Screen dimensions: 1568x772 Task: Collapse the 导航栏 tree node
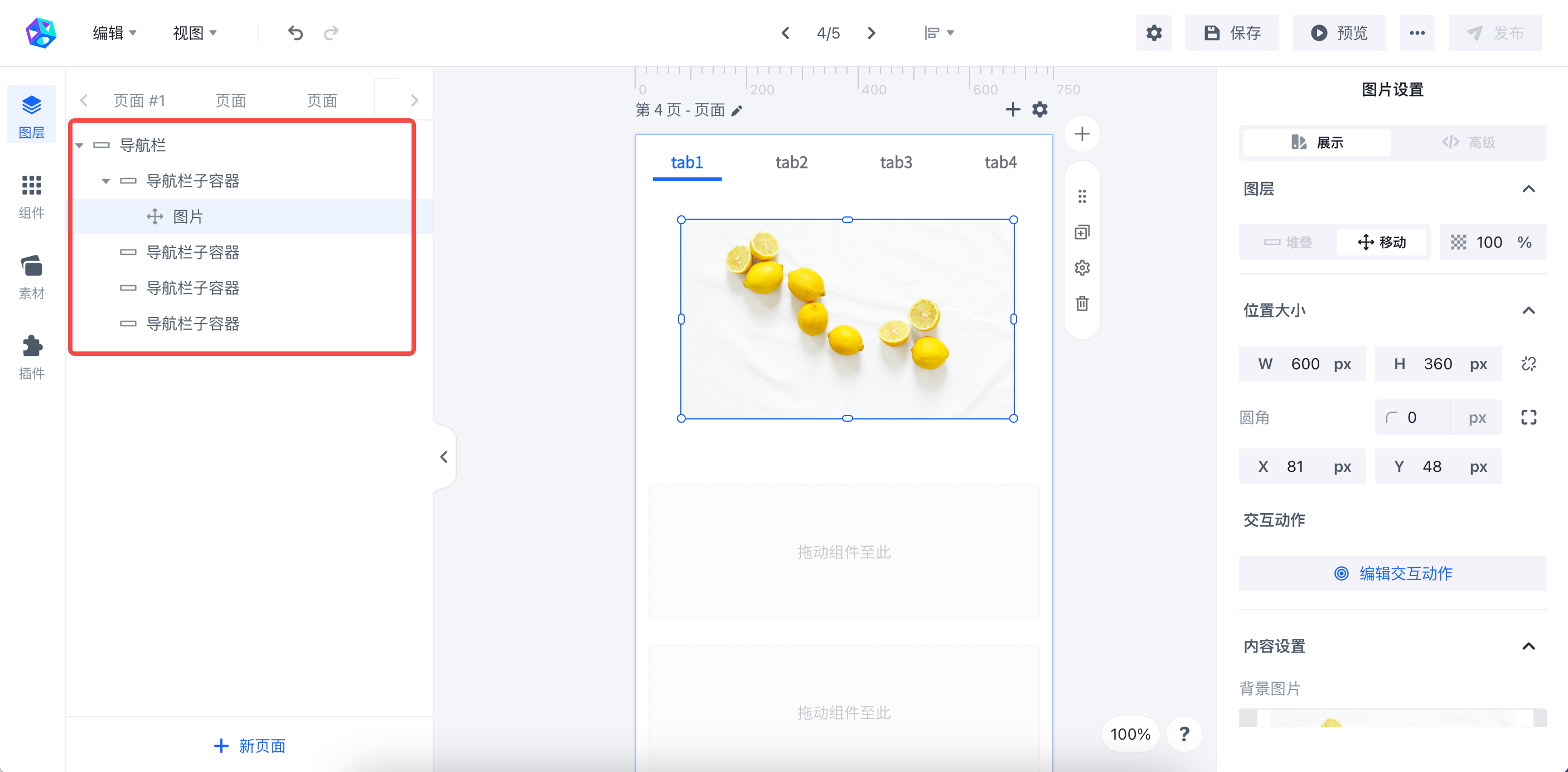(x=79, y=146)
